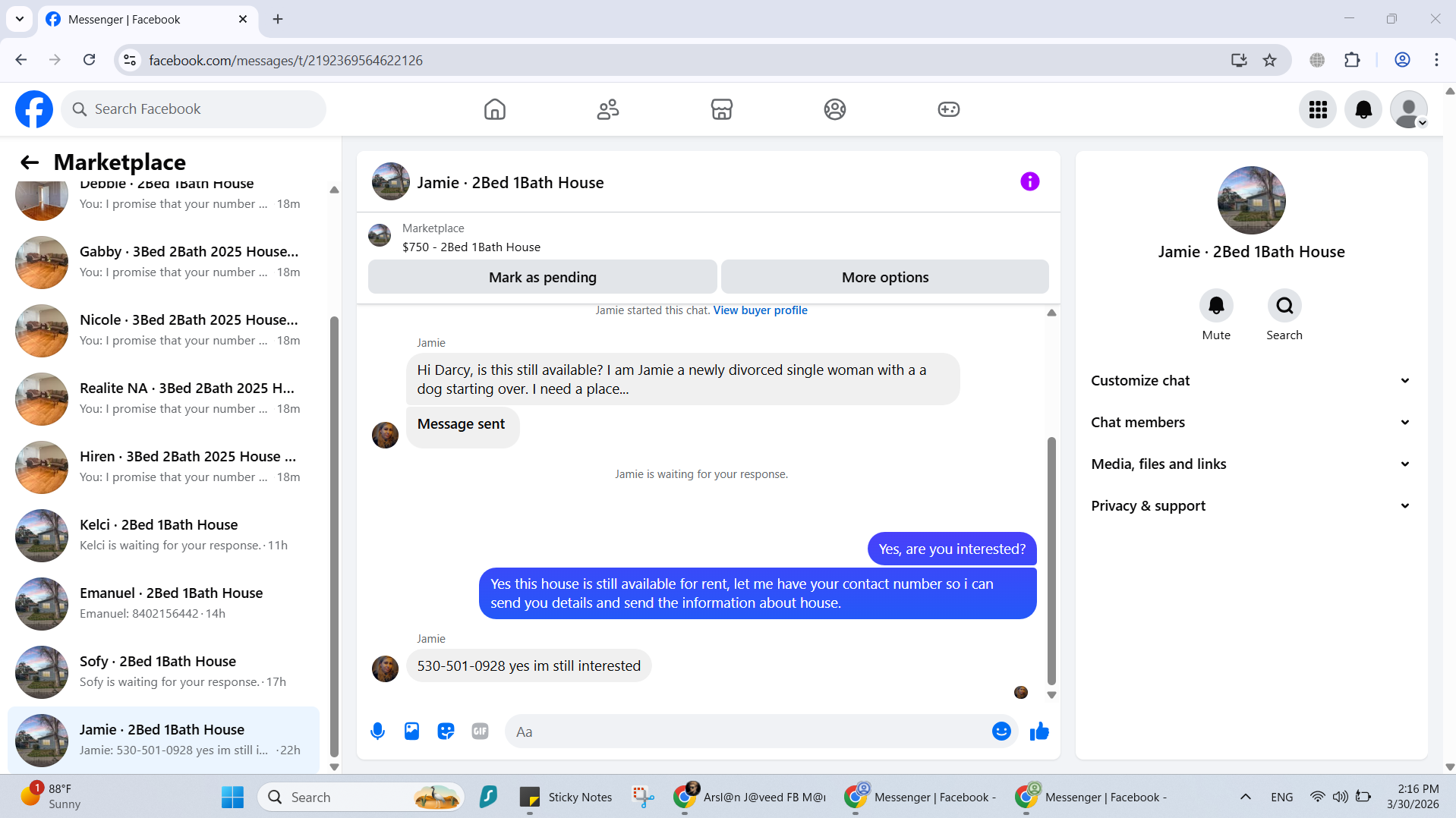
Task: Click the Mute bell icon
Action: point(1216,306)
